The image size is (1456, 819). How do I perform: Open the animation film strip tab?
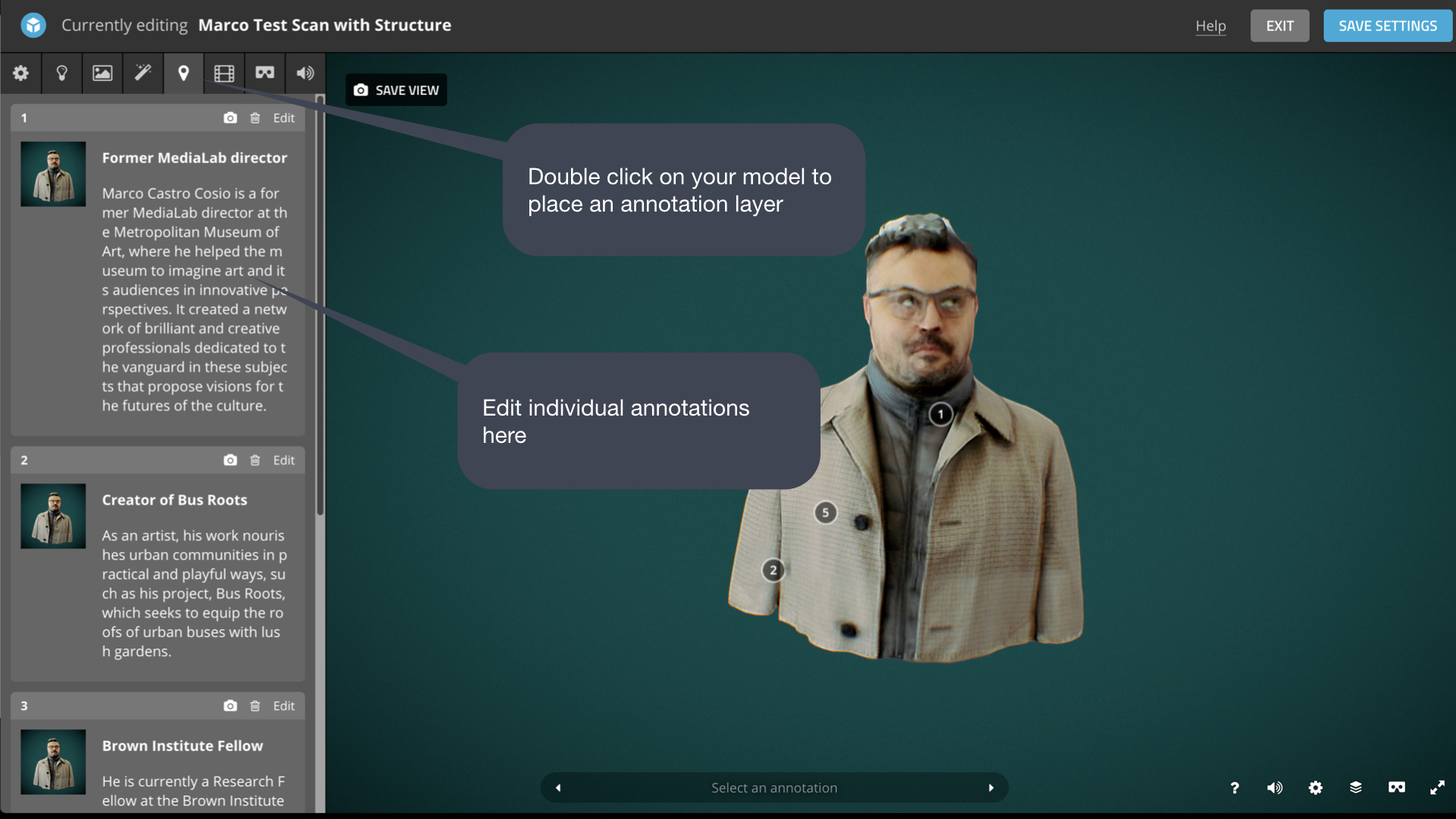click(224, 74)
